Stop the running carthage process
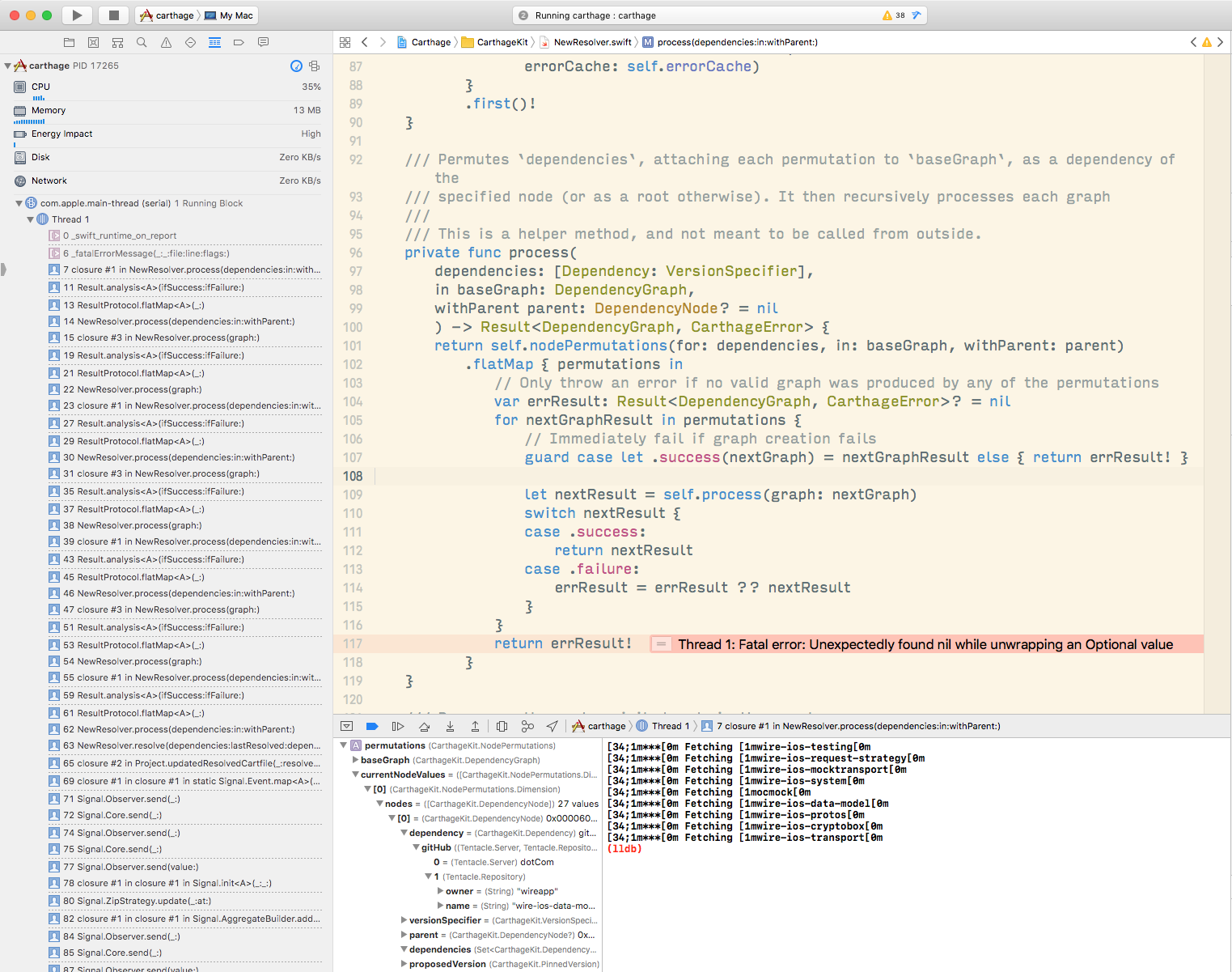 click(x=112, y=15)
